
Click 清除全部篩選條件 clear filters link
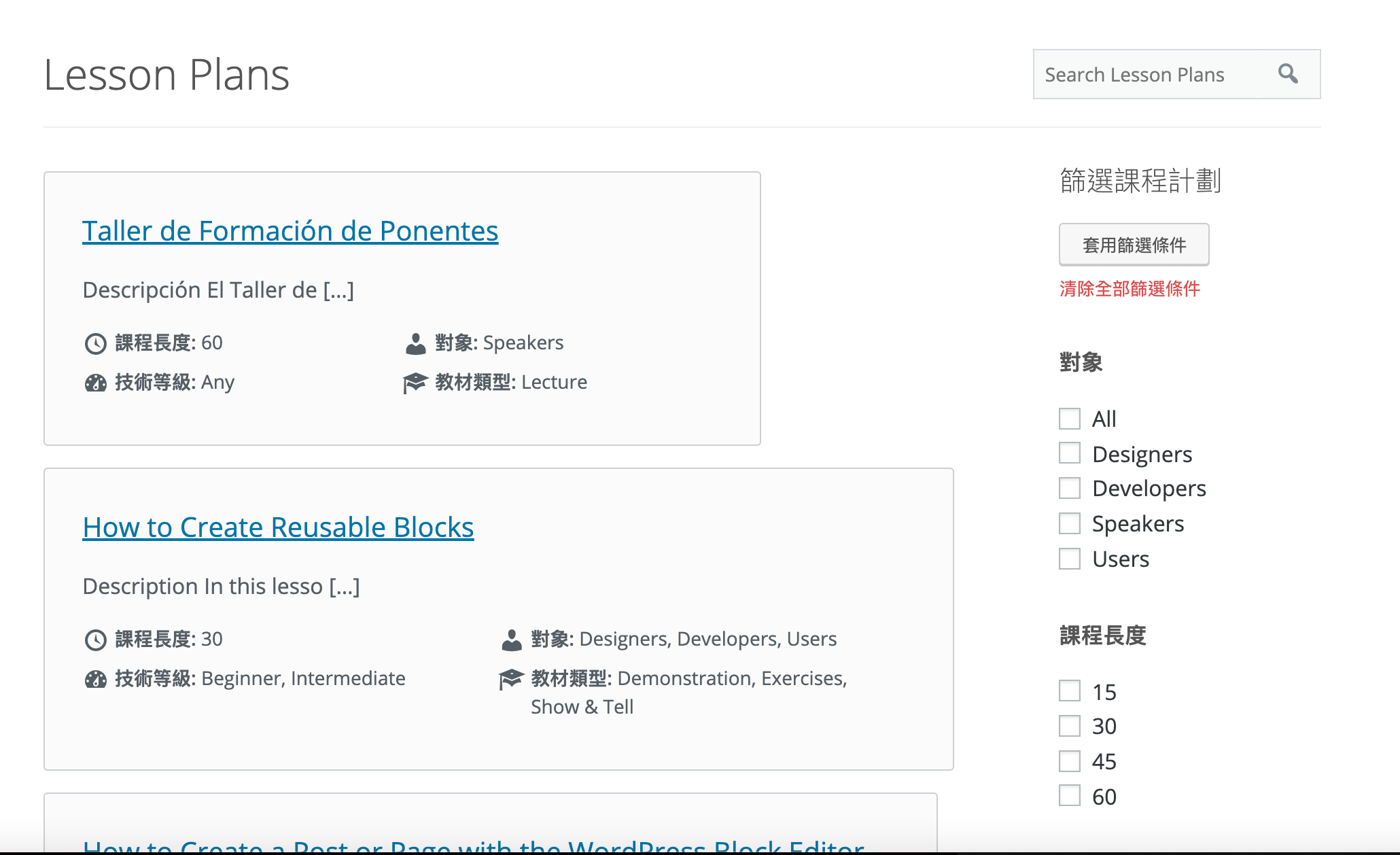tap(1130, 289)
